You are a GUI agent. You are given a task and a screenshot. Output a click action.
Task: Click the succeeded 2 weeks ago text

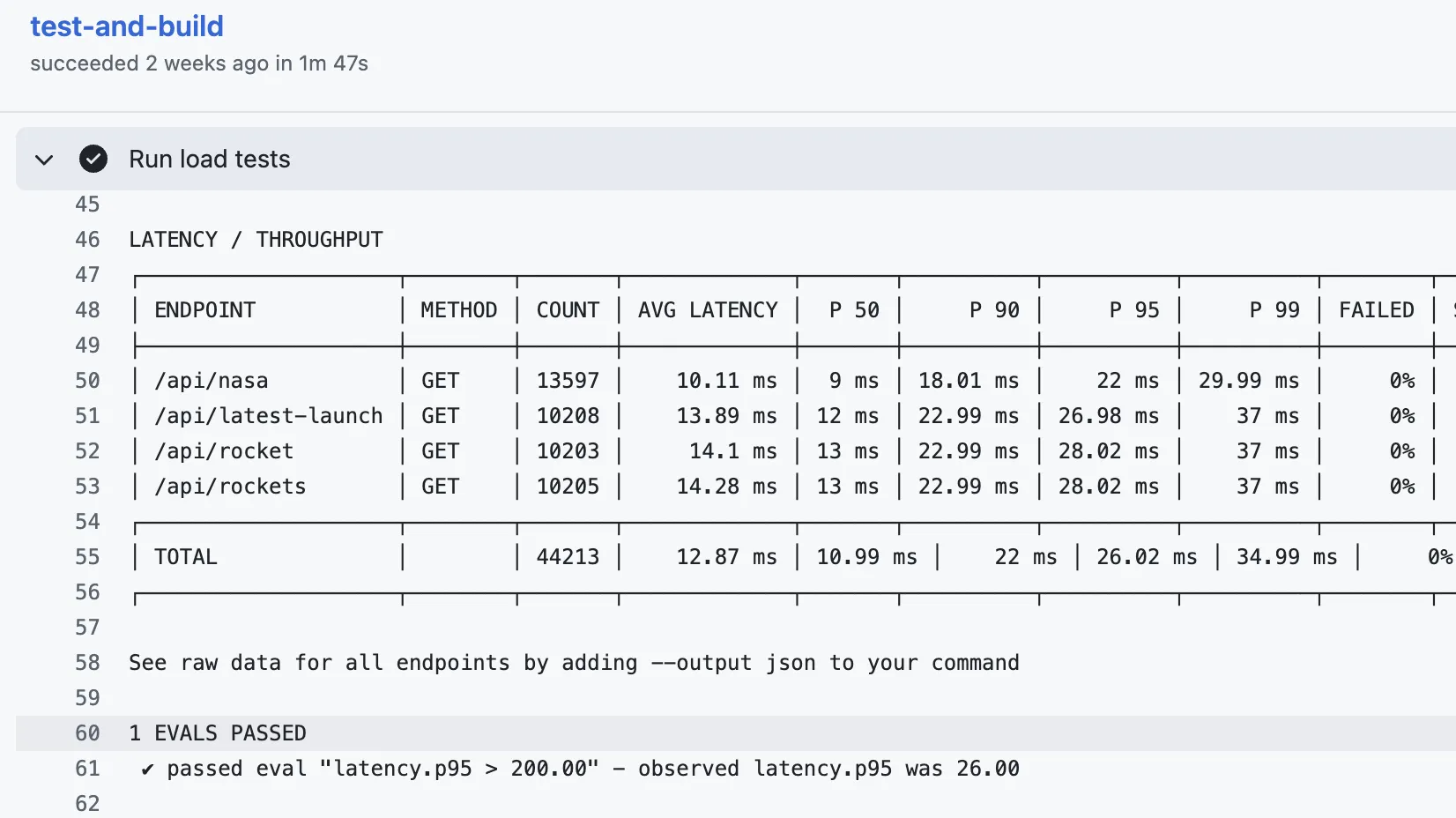click(x=200, y=63)
